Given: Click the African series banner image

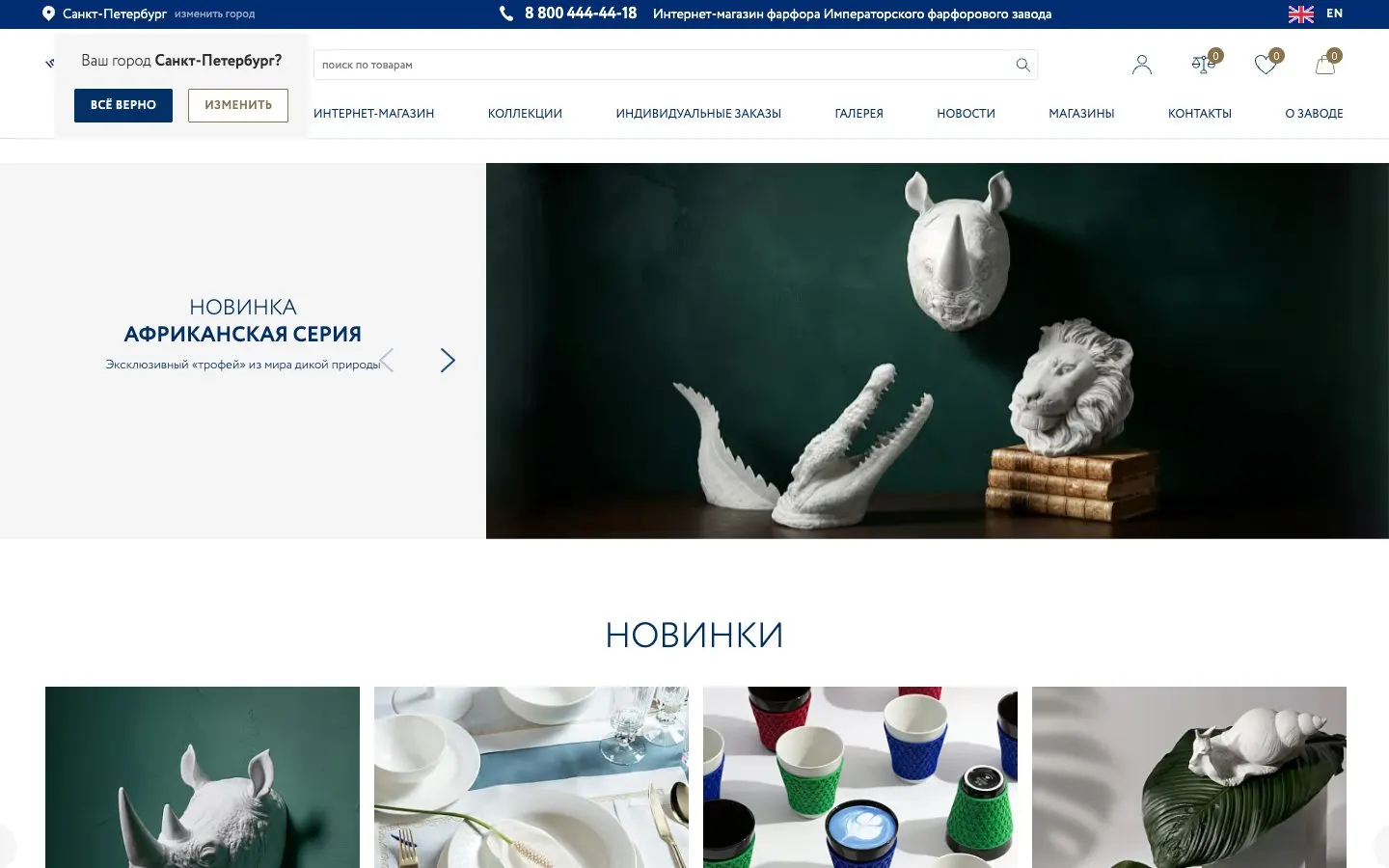Looking at the screenshot, I should coord(938,351).
